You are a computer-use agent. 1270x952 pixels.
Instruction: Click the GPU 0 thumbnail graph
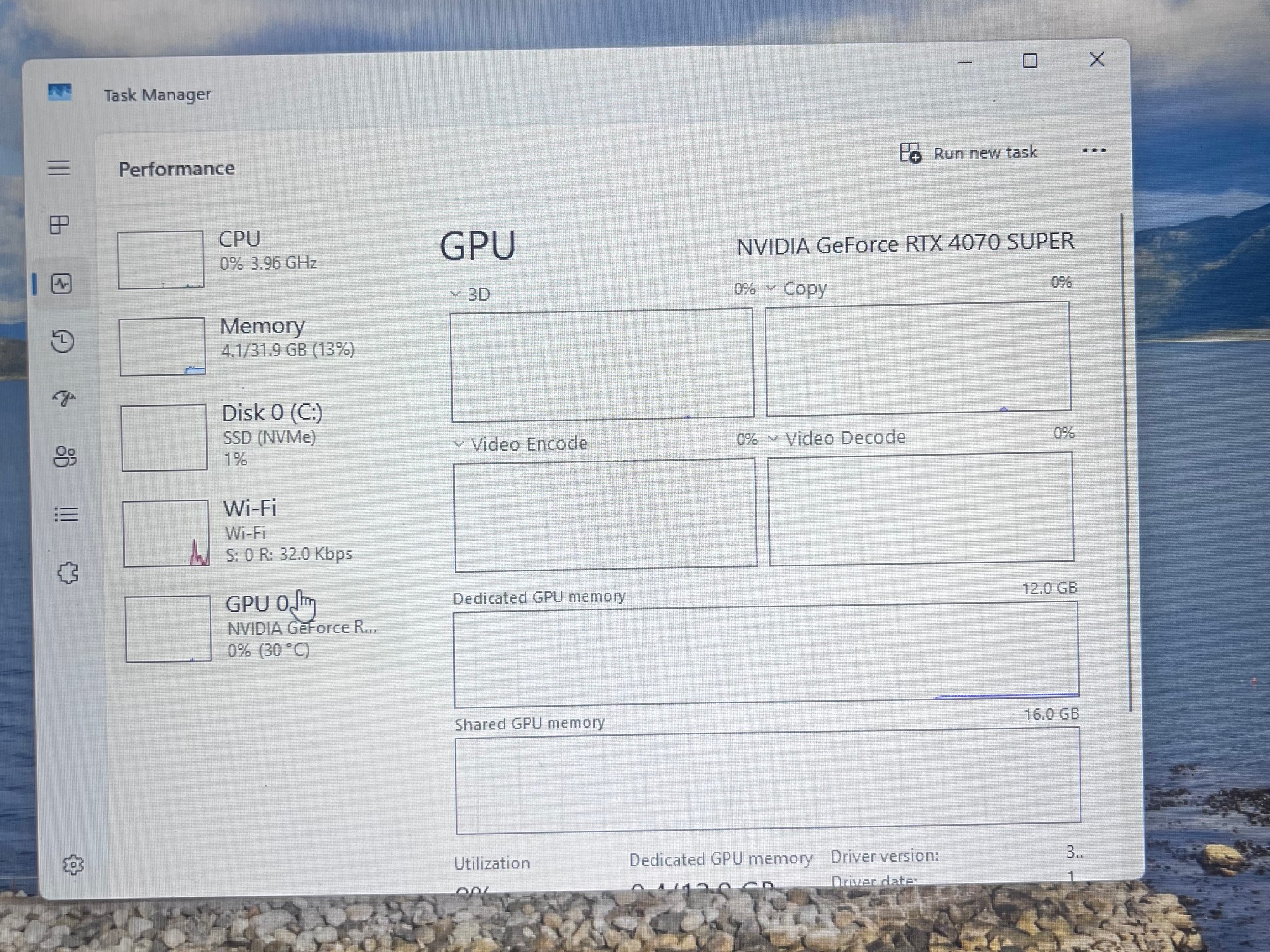click(167, 628)
